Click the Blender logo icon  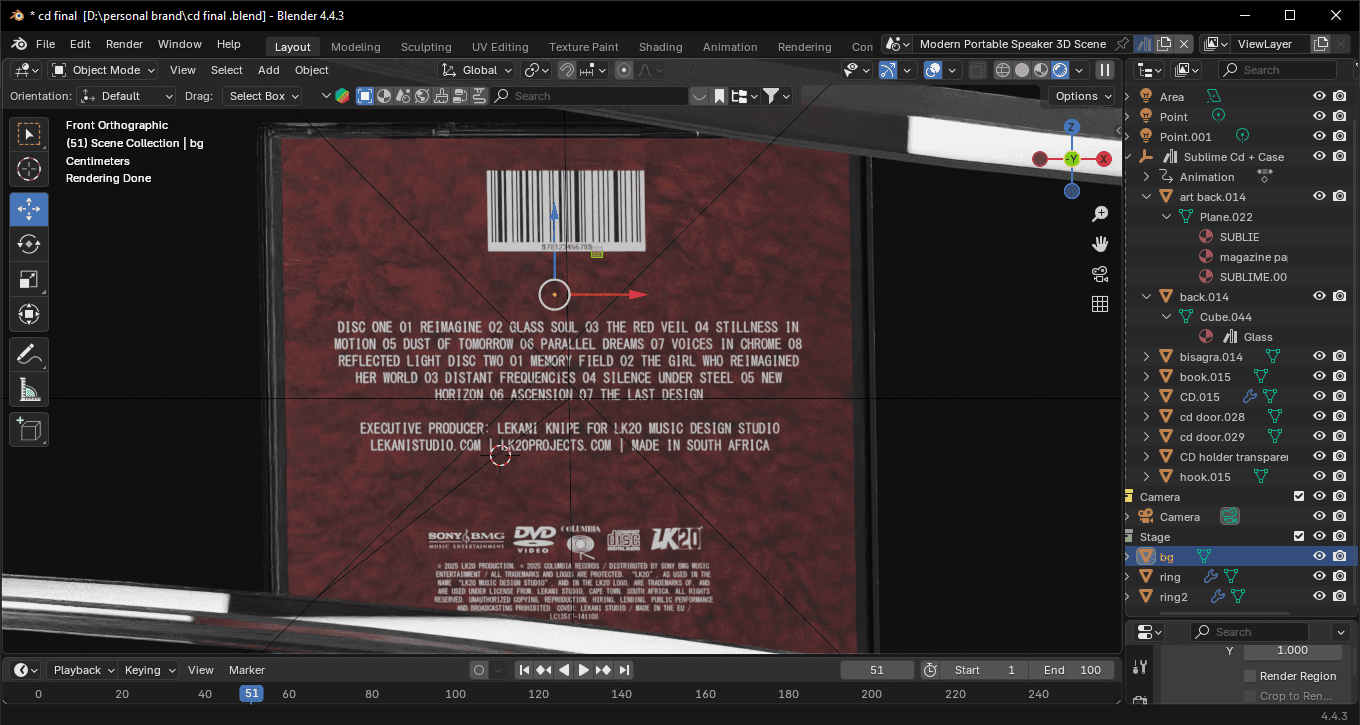coord(19,45)
